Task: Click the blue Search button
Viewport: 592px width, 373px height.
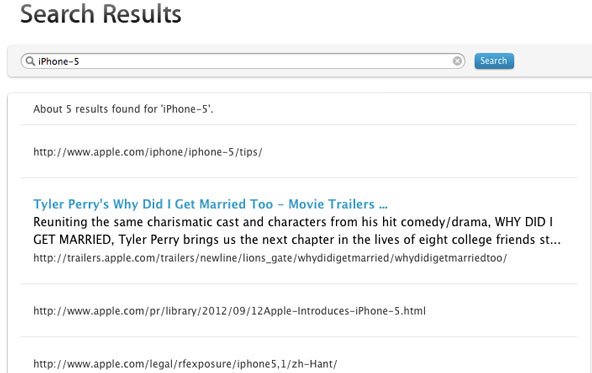Action: (x=494, y=61)
